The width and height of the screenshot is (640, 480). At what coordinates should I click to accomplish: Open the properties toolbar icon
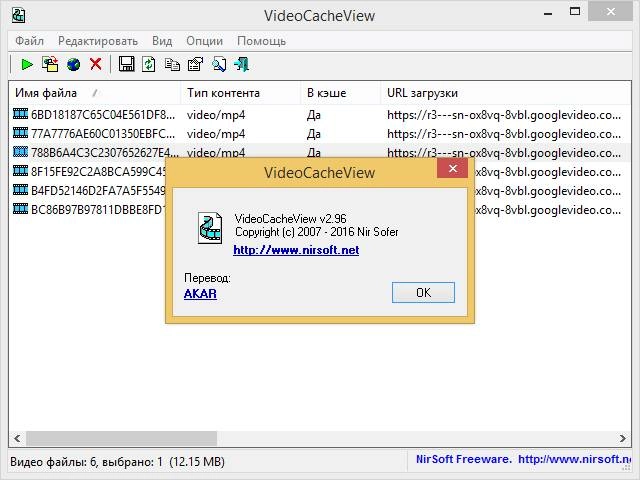(195, 64)
